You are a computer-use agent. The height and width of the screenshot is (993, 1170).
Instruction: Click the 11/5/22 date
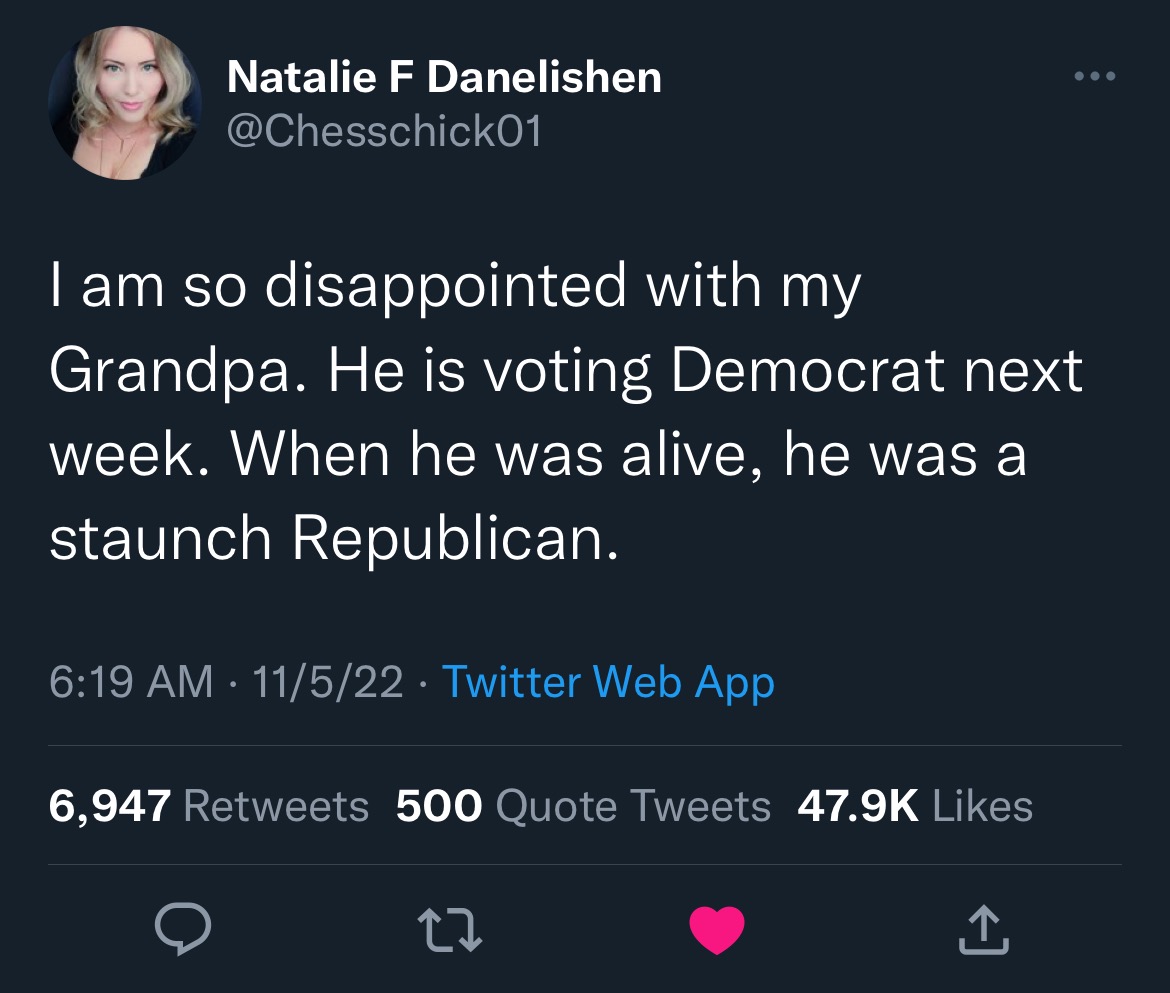pos(328,682)
